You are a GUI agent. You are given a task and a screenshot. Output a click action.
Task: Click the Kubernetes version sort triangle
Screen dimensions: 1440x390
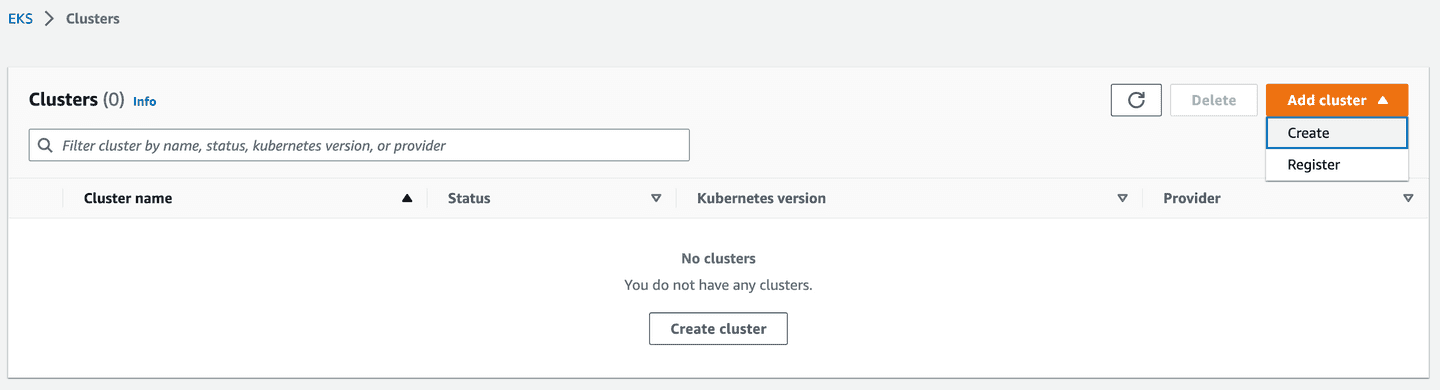click(1122, 198)
